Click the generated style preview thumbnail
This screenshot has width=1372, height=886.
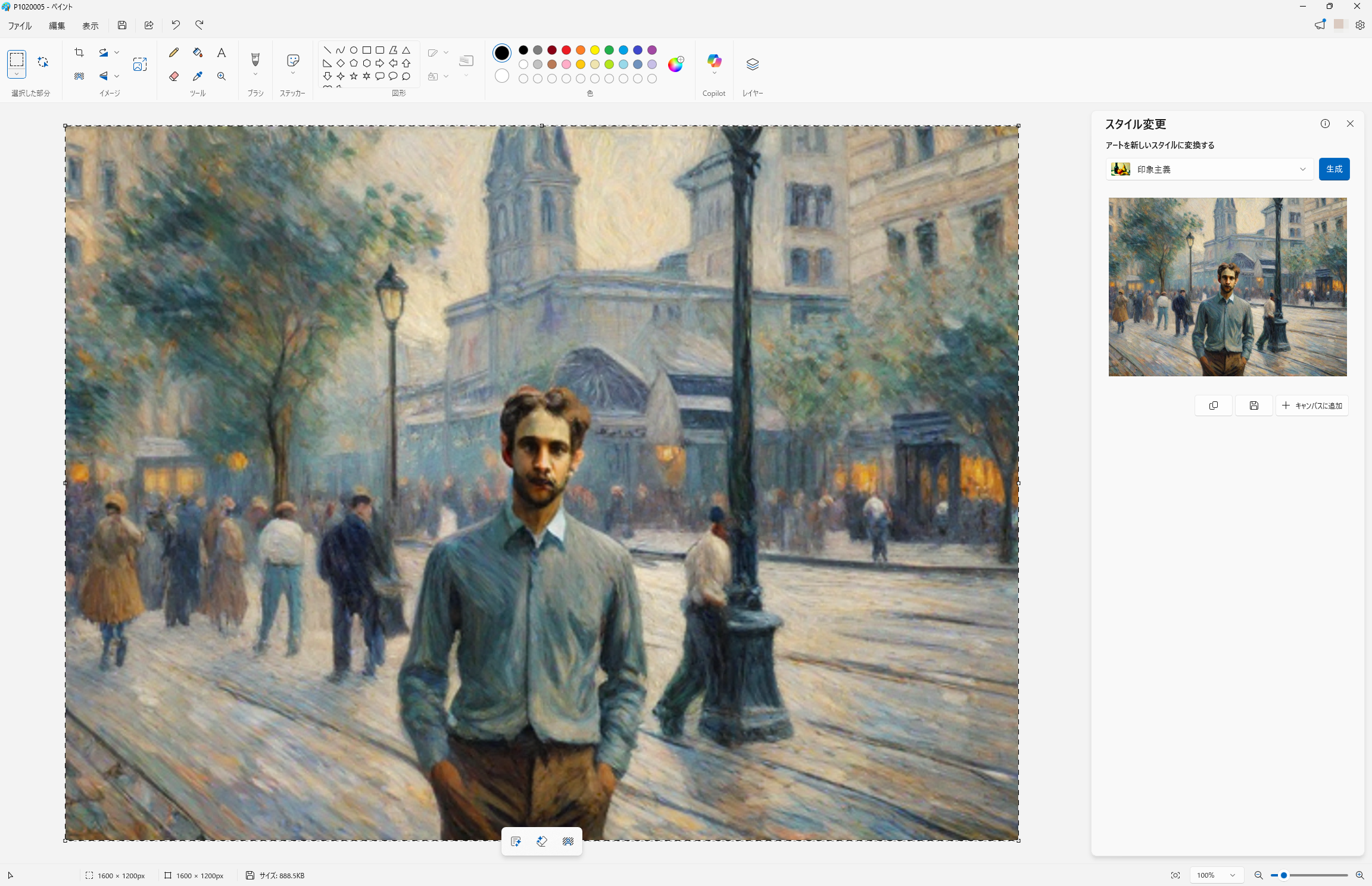(1227, 287)
